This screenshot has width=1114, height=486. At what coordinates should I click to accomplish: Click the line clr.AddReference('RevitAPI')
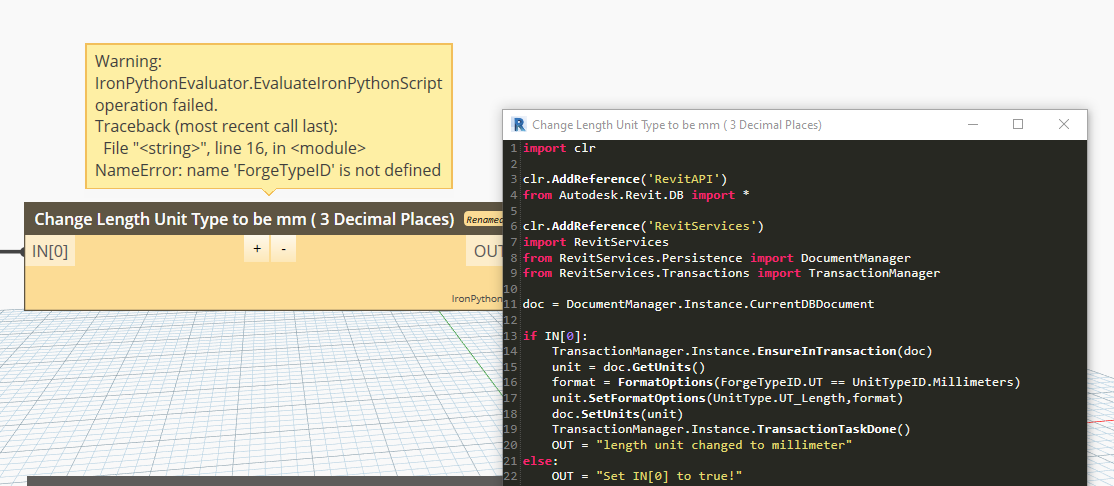(625, 179)
